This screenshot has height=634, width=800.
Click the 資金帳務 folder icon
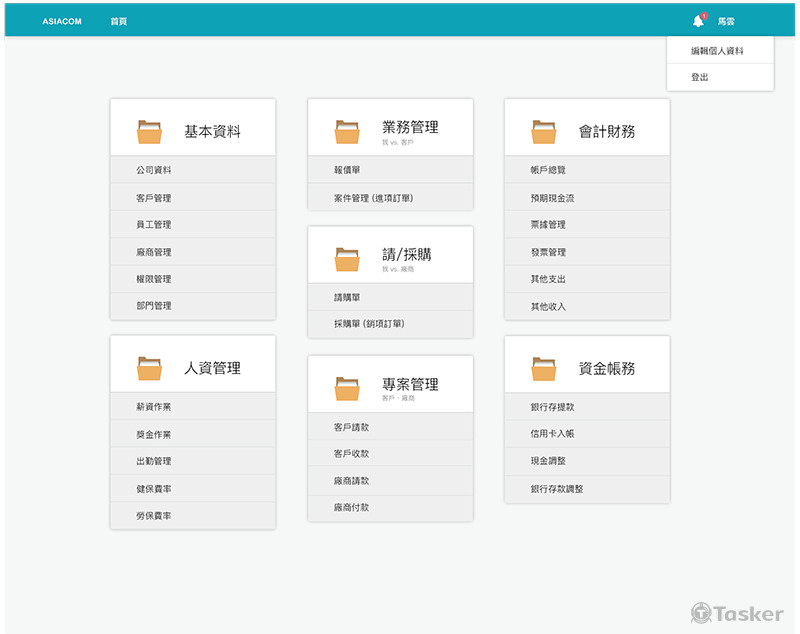coord(544,368)
